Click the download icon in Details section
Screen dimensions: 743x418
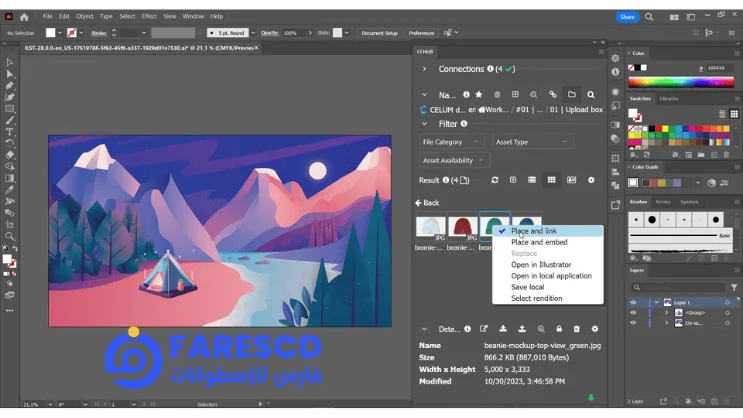click(503, 329)
